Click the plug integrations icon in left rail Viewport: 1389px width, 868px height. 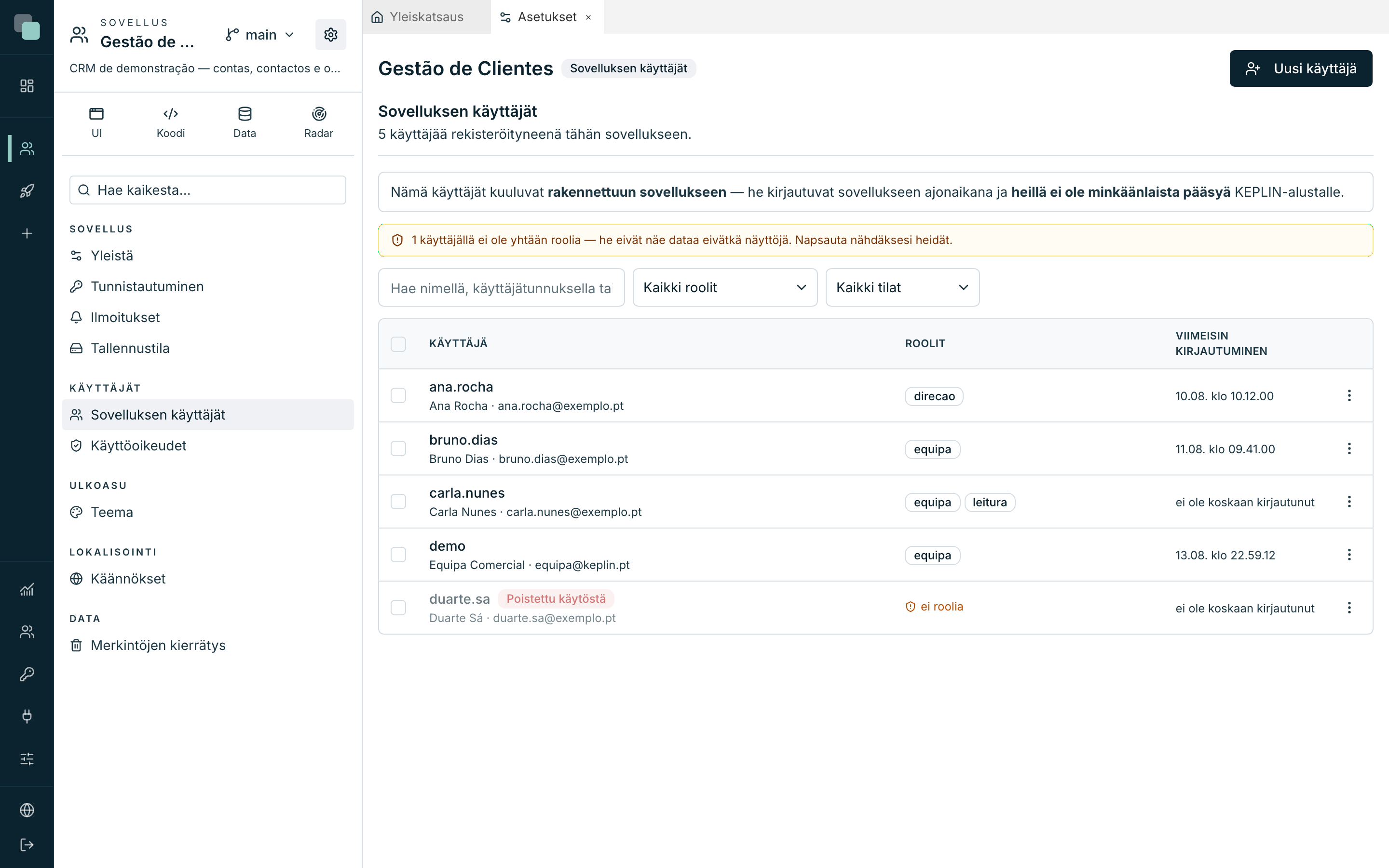pyautogui.click(x=27, y=717)
